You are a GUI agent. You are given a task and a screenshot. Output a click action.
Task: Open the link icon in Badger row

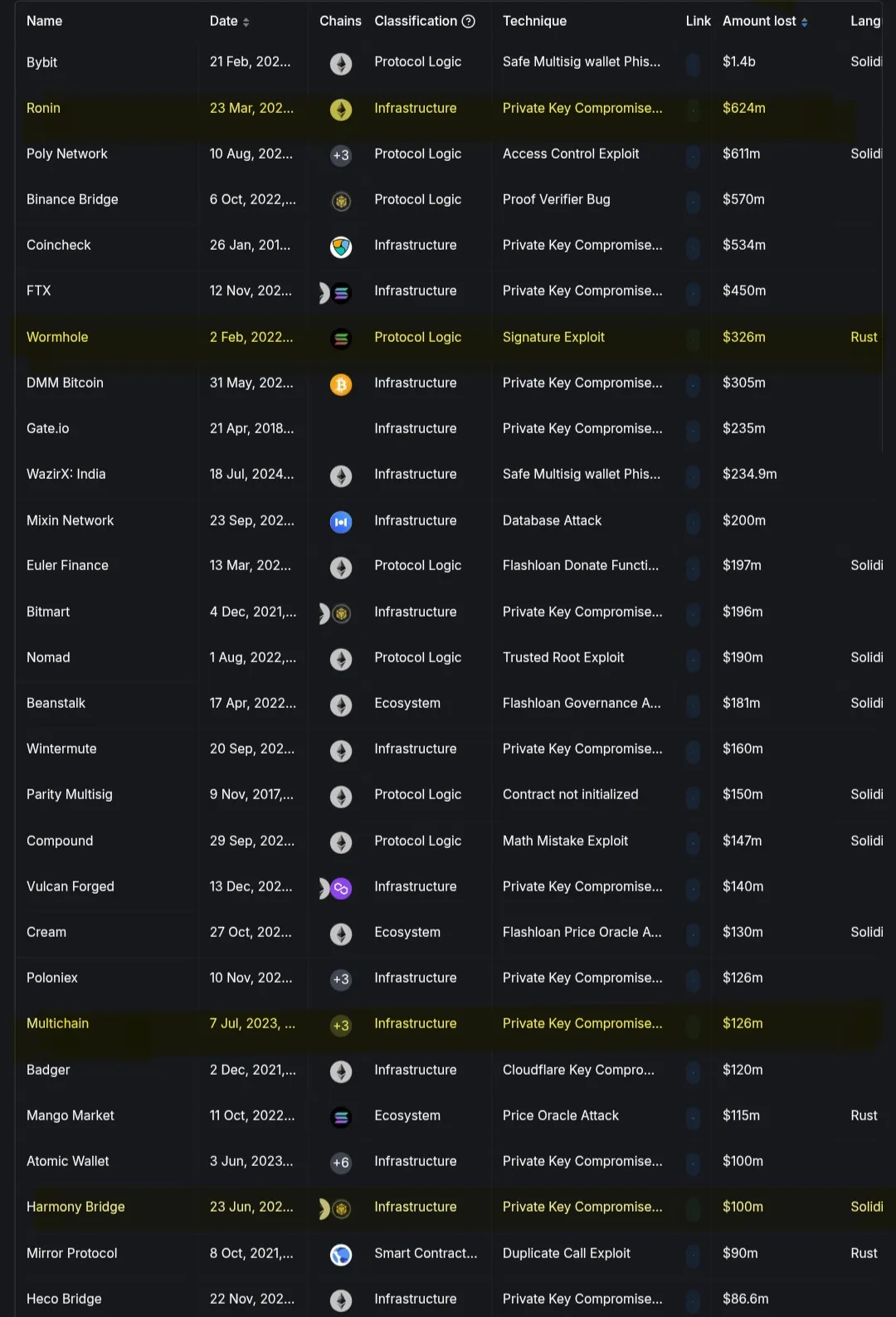(694, 1072)
